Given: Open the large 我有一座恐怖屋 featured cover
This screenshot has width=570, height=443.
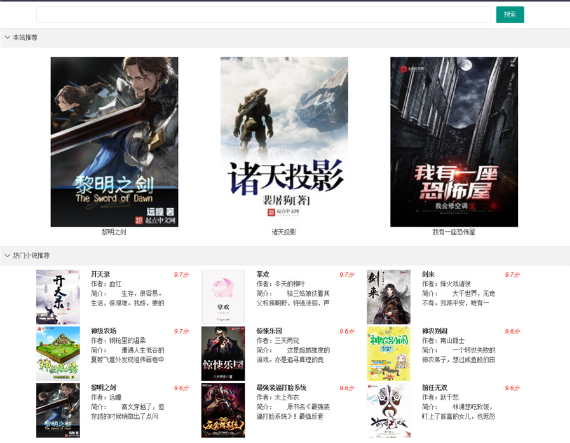Looking at the screenshot, I should click(454, 142).
